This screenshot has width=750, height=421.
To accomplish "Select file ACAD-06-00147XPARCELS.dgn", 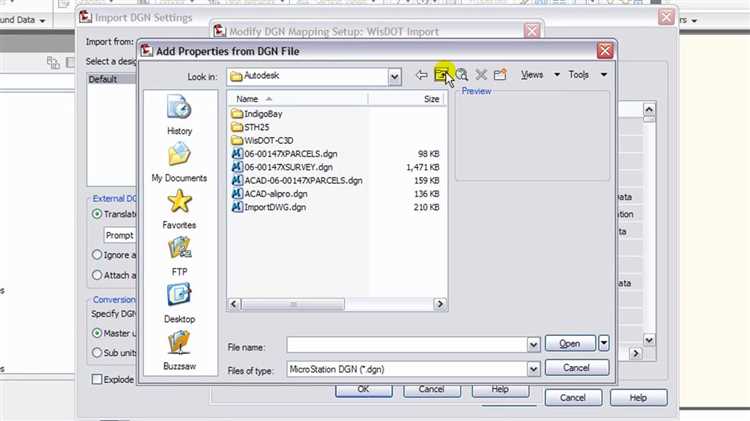I will 297,181.
